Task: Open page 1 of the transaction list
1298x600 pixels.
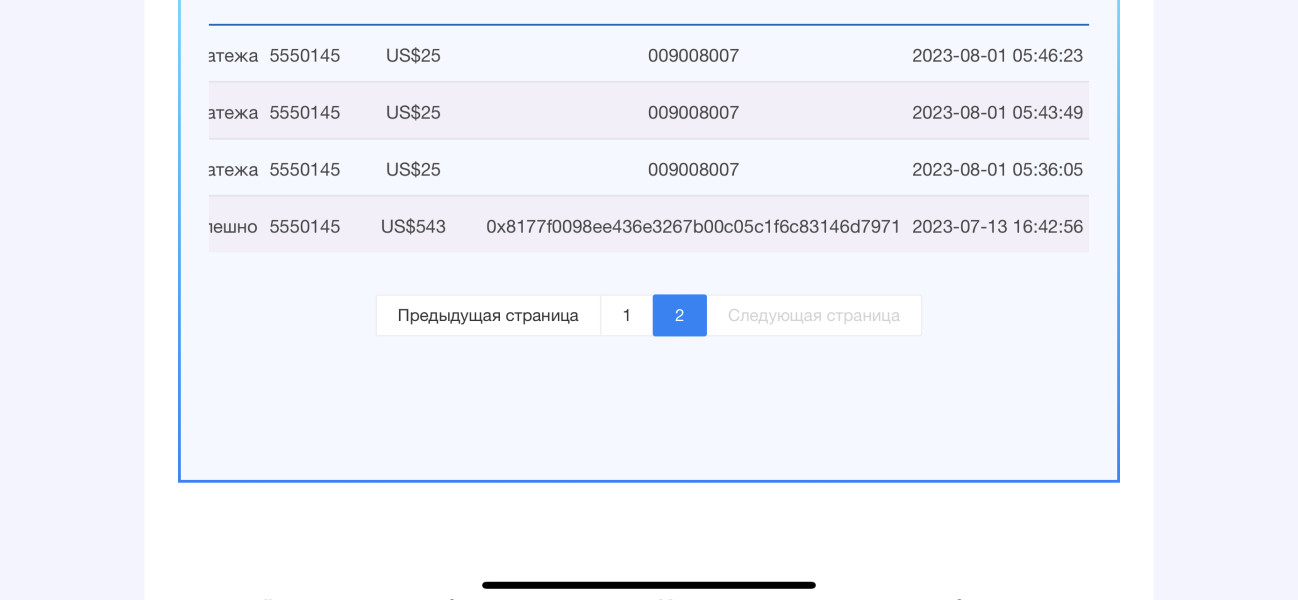Action: [x=627, y=315]
